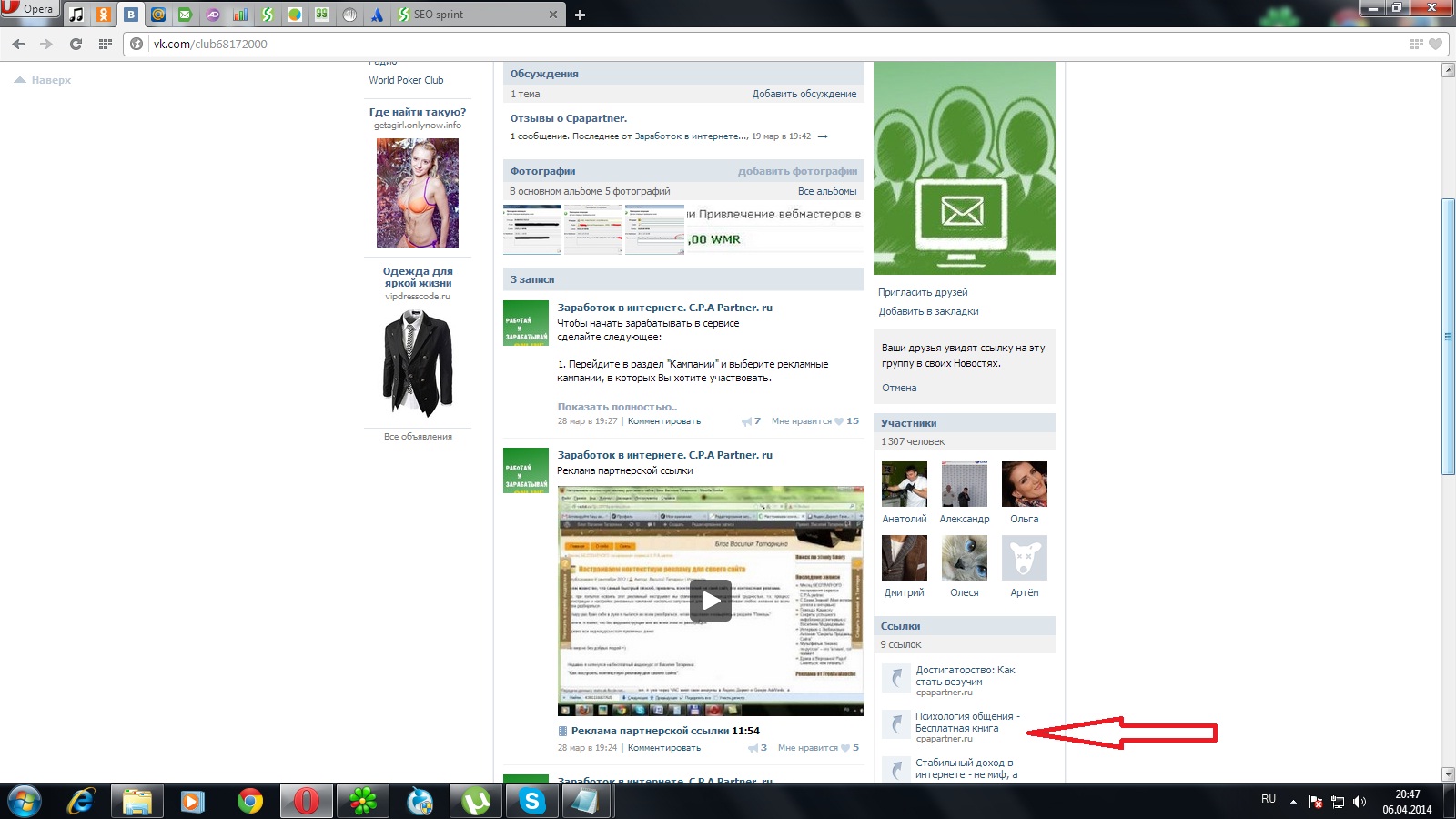Open Все альбомы link
The image size is (1456, 819).
[x=827, y=191]
